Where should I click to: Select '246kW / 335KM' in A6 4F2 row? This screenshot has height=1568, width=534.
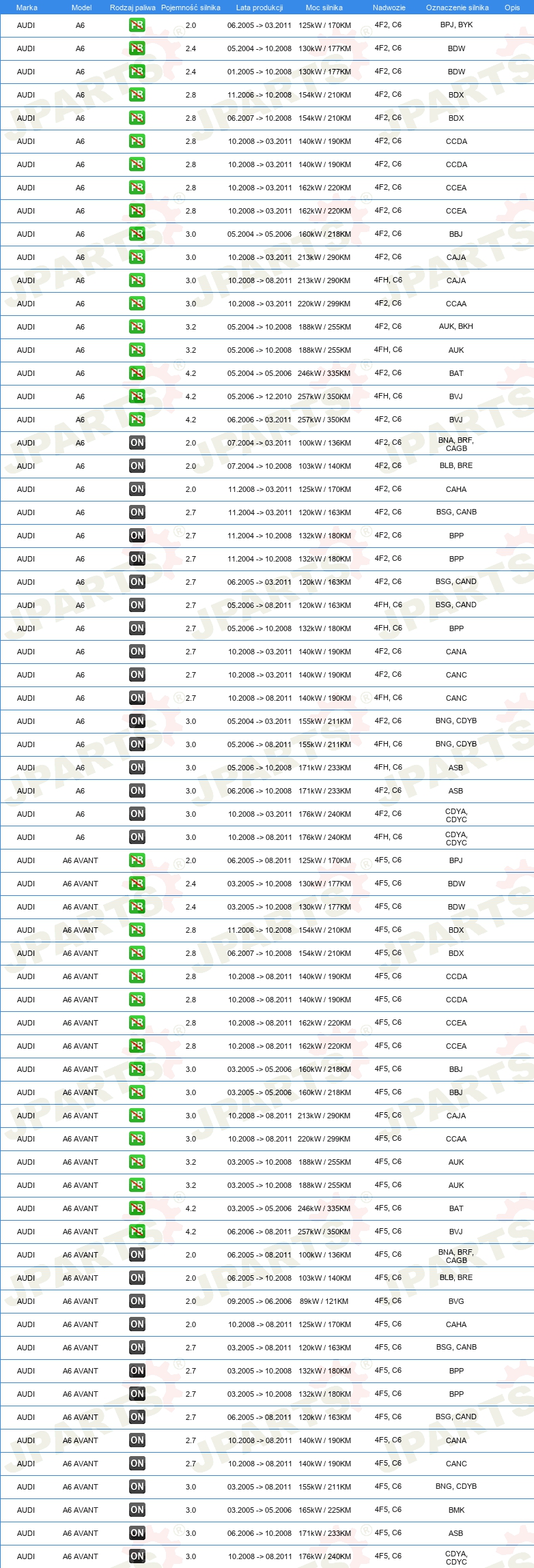tap(324, 373)
